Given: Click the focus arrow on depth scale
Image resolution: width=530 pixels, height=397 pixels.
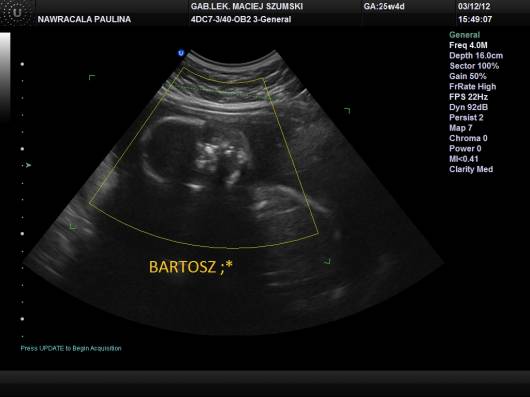Looking at the screenshot, I should (28, 165).
